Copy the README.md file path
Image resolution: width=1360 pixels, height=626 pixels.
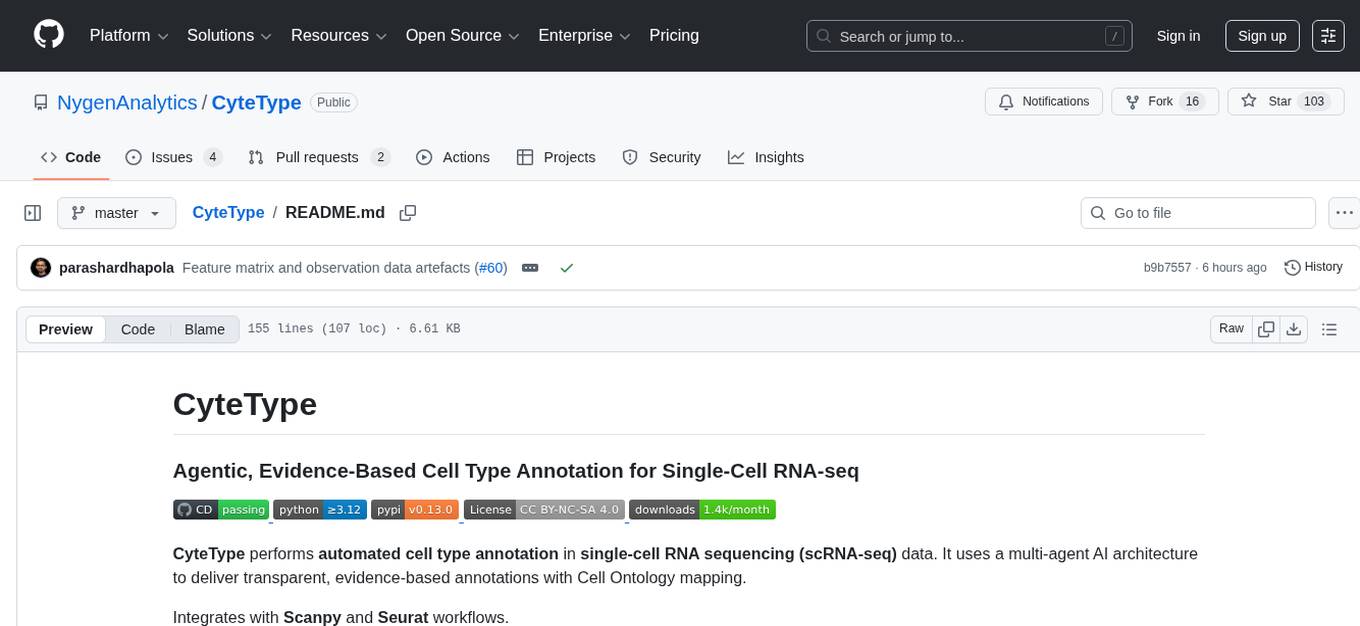click(x=407, y=213)
